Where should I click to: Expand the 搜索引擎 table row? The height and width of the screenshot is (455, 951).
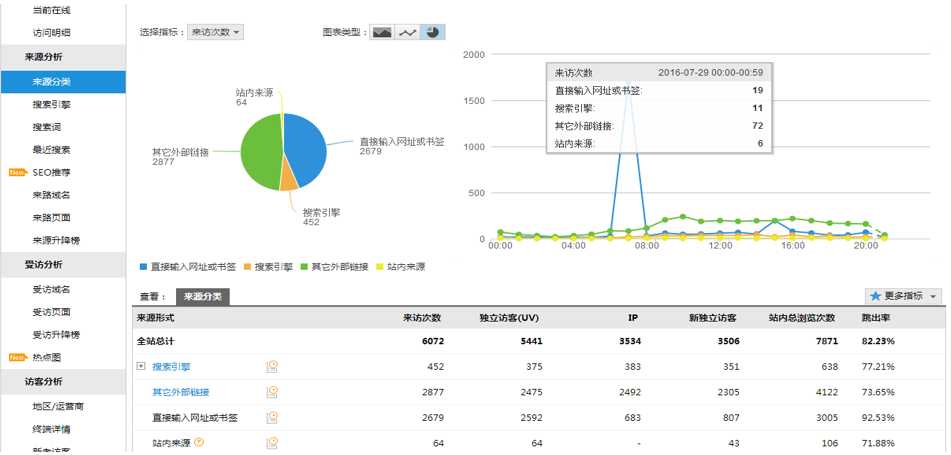click(141, 366)
